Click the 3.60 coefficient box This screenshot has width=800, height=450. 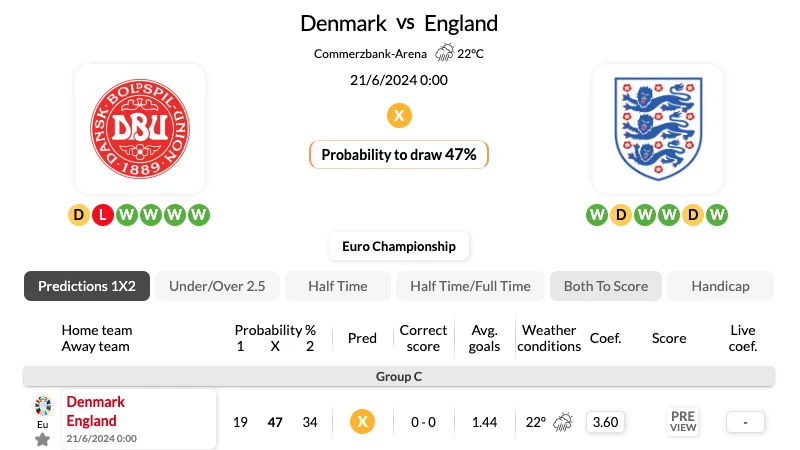pyautogui.click(x=605, y=422)
